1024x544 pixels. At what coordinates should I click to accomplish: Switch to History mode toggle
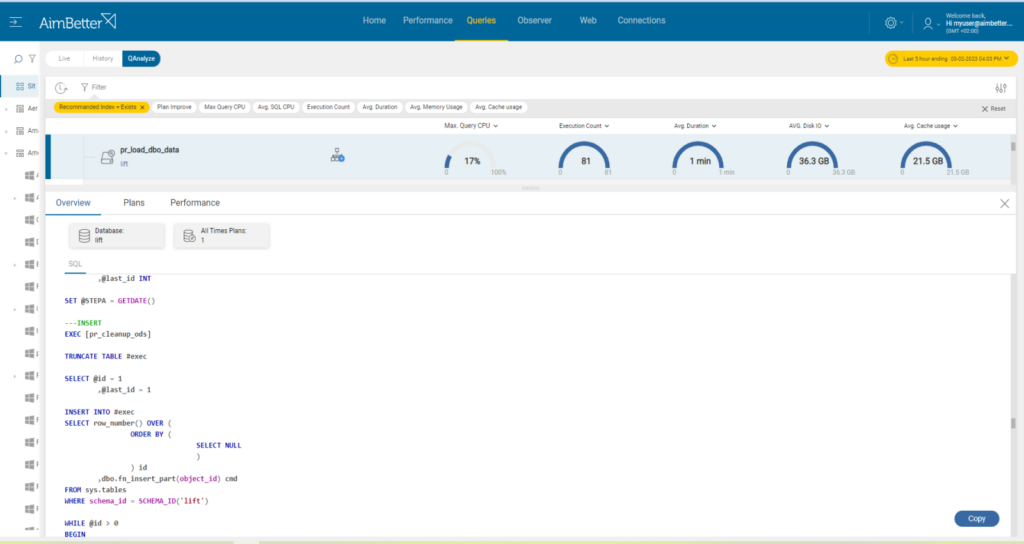pyautogui.click(x=103, y=59)
